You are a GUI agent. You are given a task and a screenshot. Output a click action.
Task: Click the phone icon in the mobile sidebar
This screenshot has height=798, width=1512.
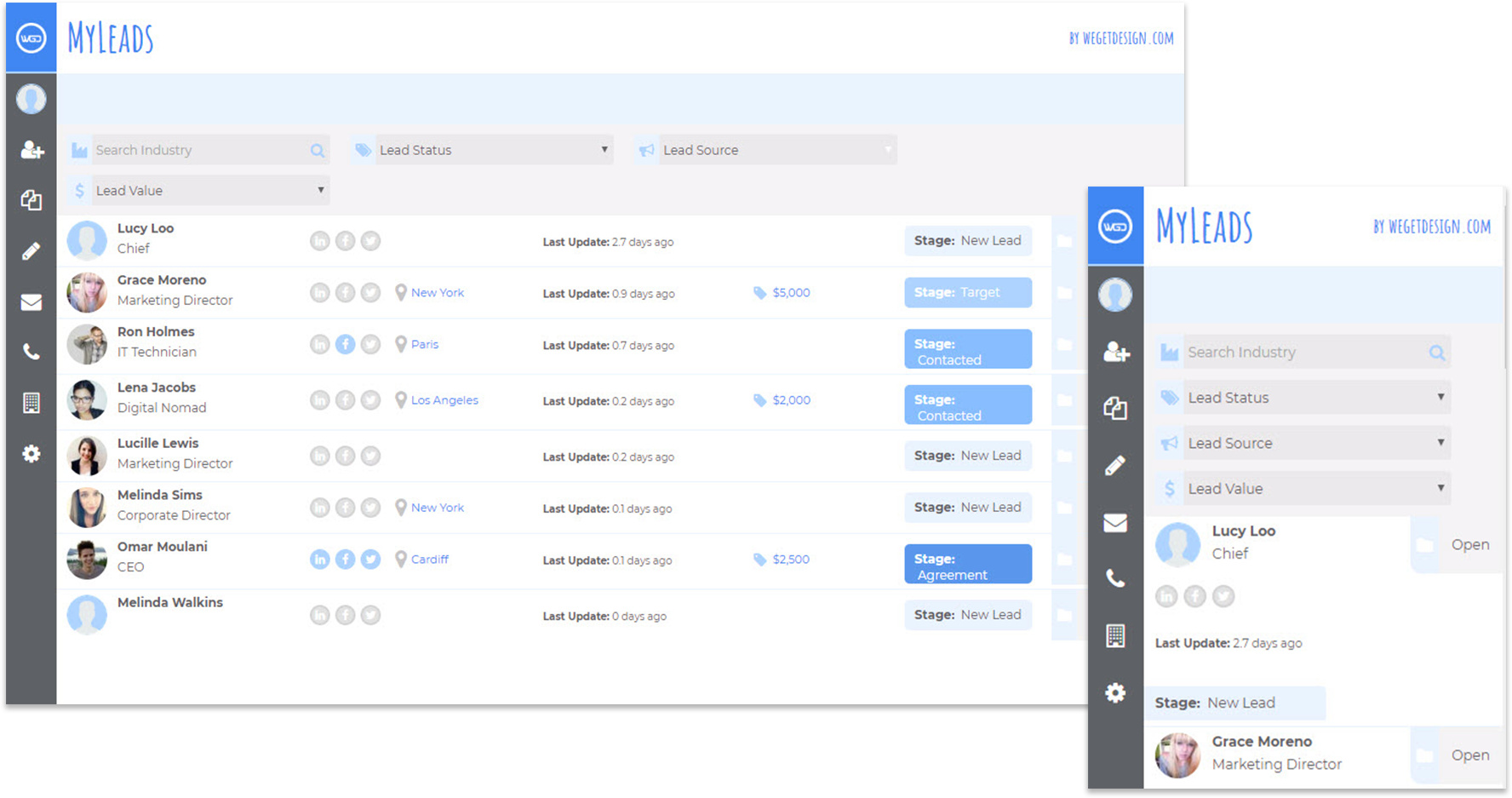click(1115, 579)
